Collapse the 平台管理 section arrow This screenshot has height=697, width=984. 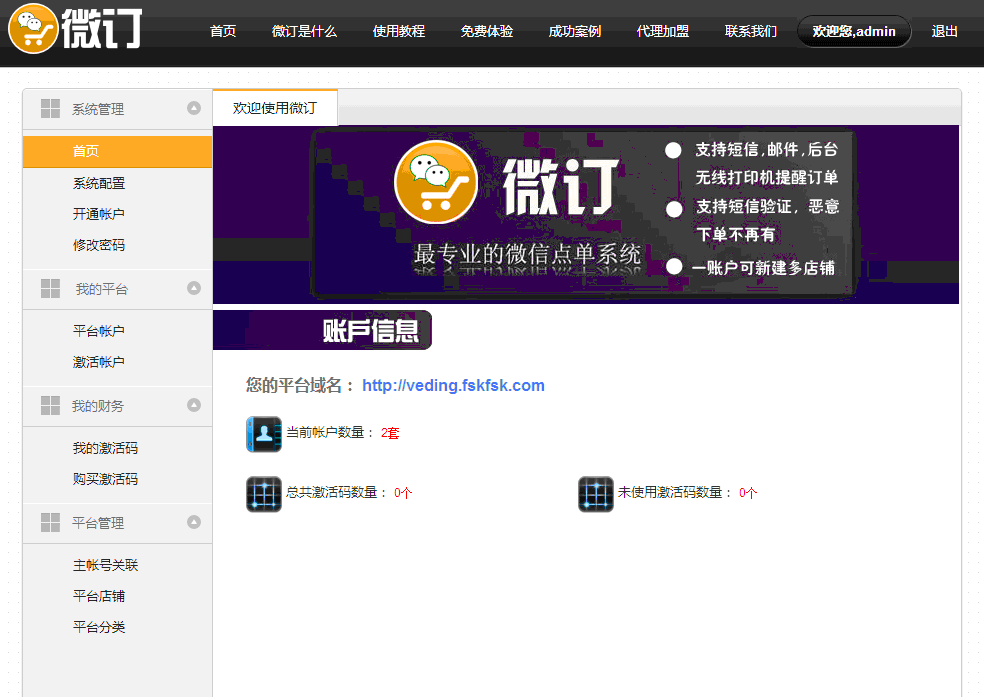click(x=194, y=521)
